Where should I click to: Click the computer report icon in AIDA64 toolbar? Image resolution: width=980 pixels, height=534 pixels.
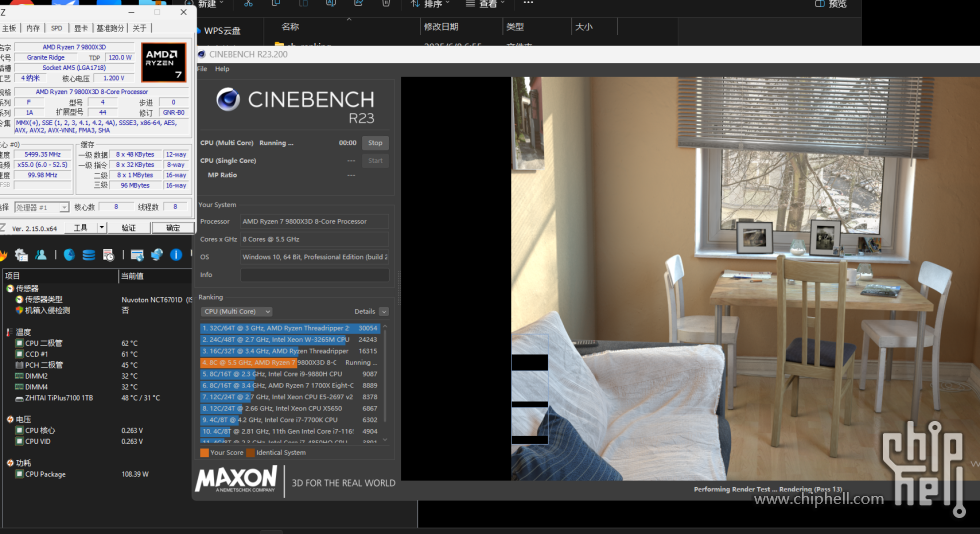pyautogui.click(x=21, y=254)
